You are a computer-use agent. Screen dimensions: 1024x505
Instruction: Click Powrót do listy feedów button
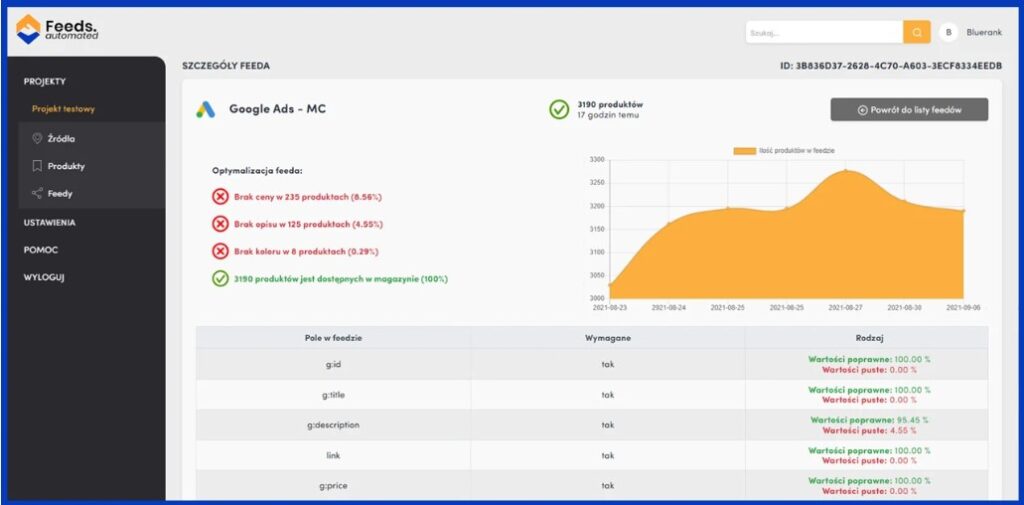click(909, 110)
